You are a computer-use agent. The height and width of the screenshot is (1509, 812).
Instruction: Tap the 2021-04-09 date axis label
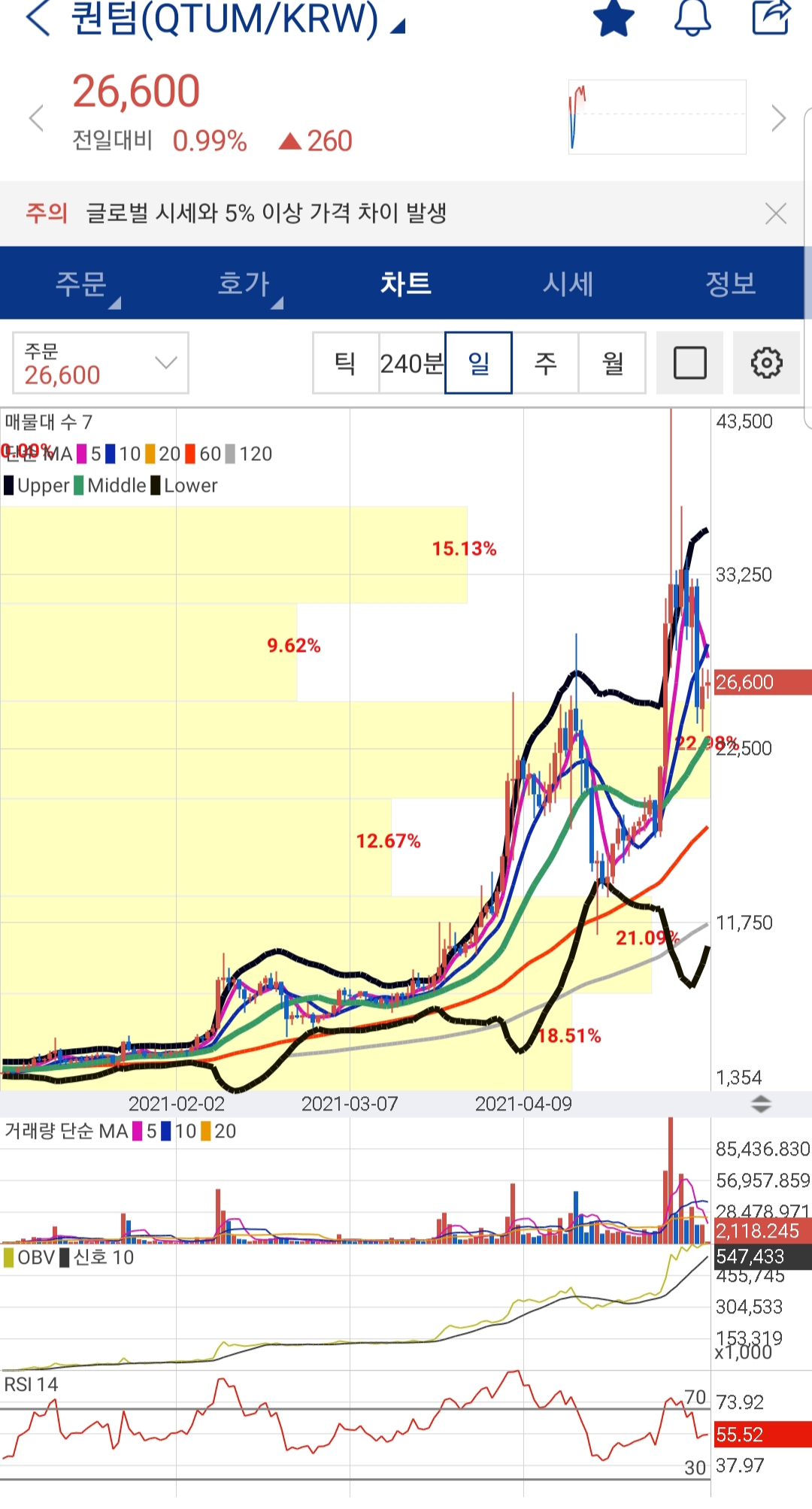coord(523,1104)
